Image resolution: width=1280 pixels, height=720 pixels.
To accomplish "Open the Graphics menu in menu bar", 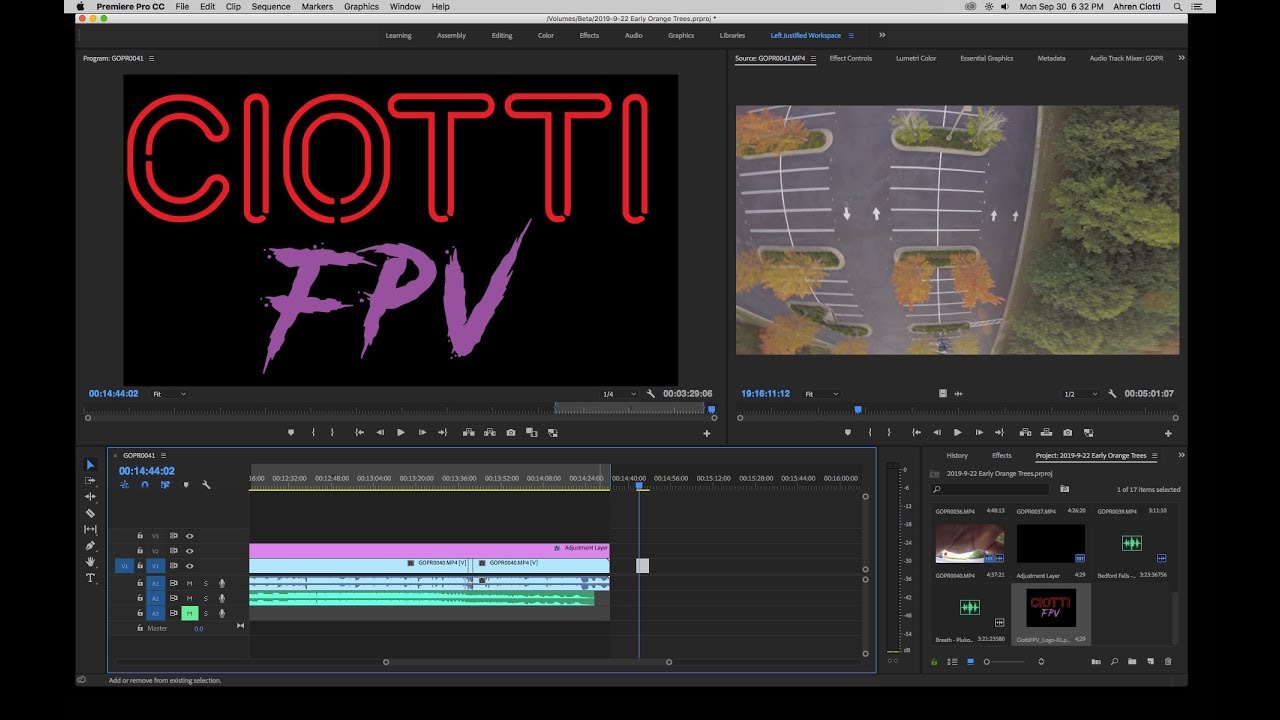I will [361, 7].
